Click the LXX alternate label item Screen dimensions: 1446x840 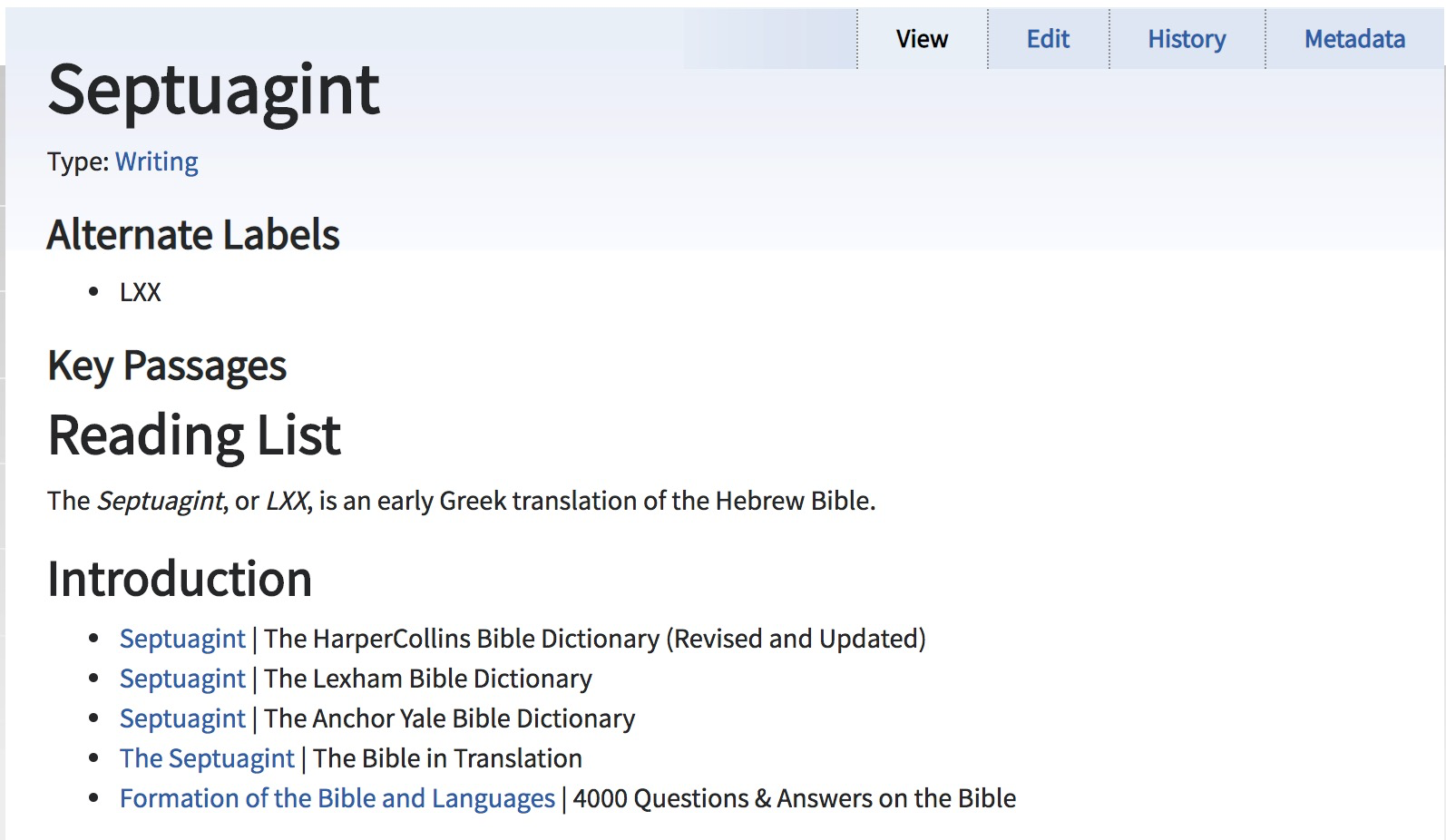pos(141,292)
